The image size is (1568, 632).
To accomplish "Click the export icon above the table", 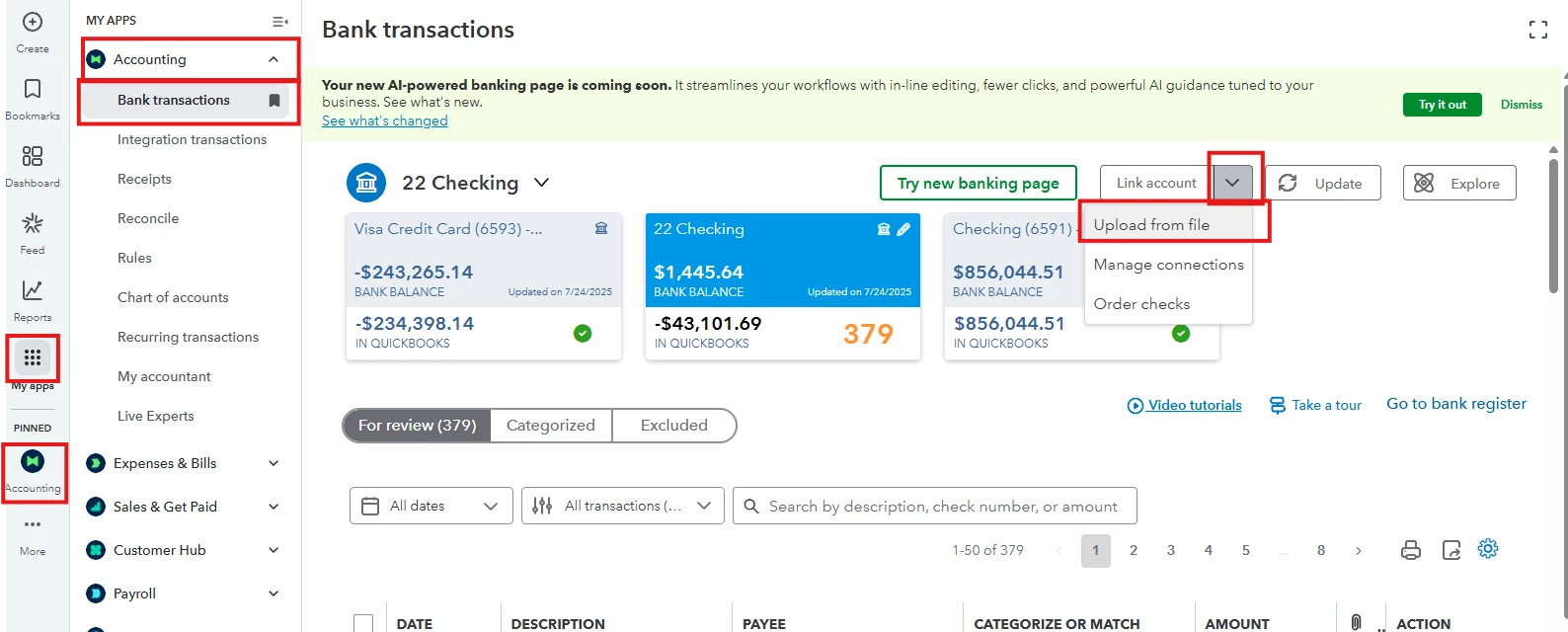I will pos(1450,550).
